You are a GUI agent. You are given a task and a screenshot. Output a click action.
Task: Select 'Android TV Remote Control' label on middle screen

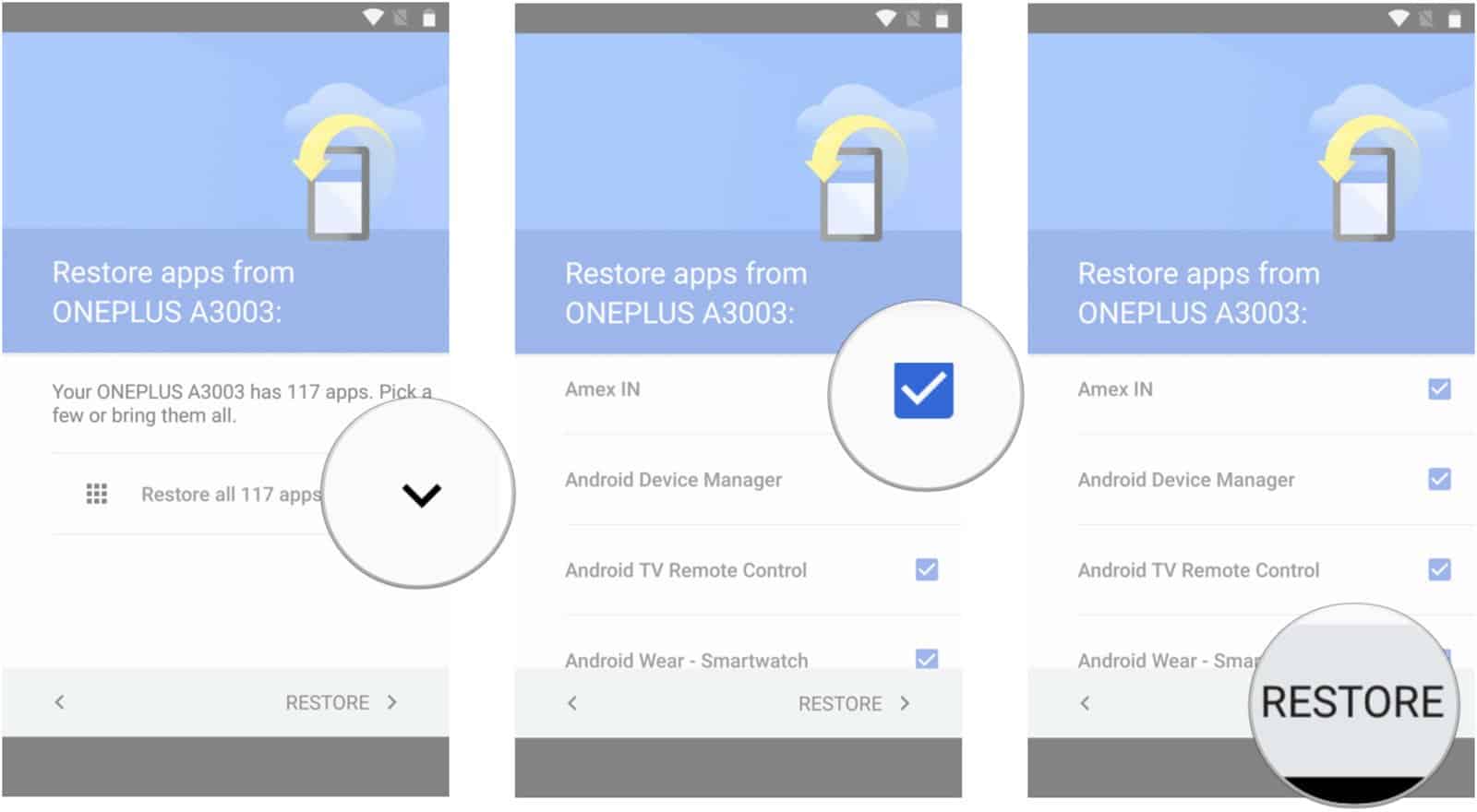[x=686, y=570]
